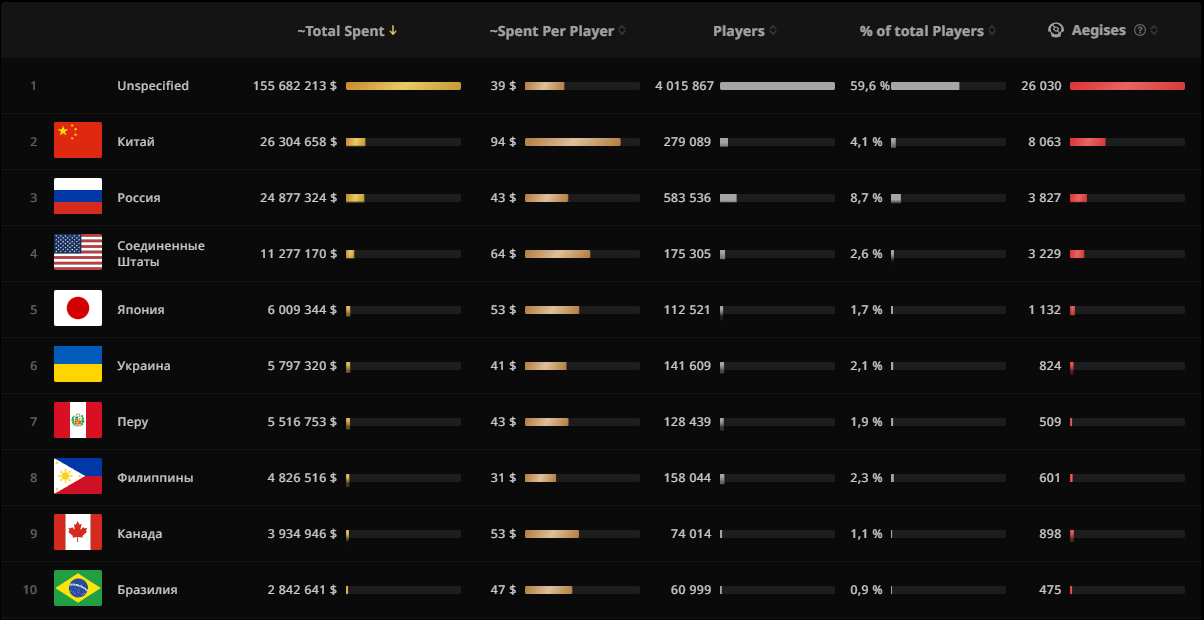Toggle sort arrows next to Spent Per Player
This screenshot has height=620, width=1204.
pyautogui.click(x=622, y=31)
